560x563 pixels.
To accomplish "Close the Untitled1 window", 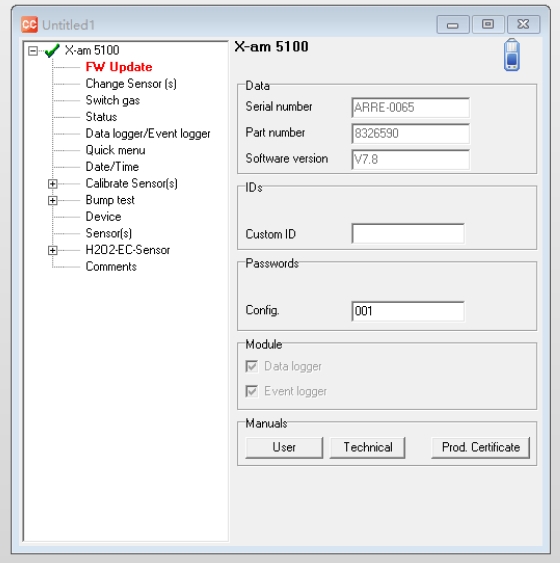I will [523, 25].
